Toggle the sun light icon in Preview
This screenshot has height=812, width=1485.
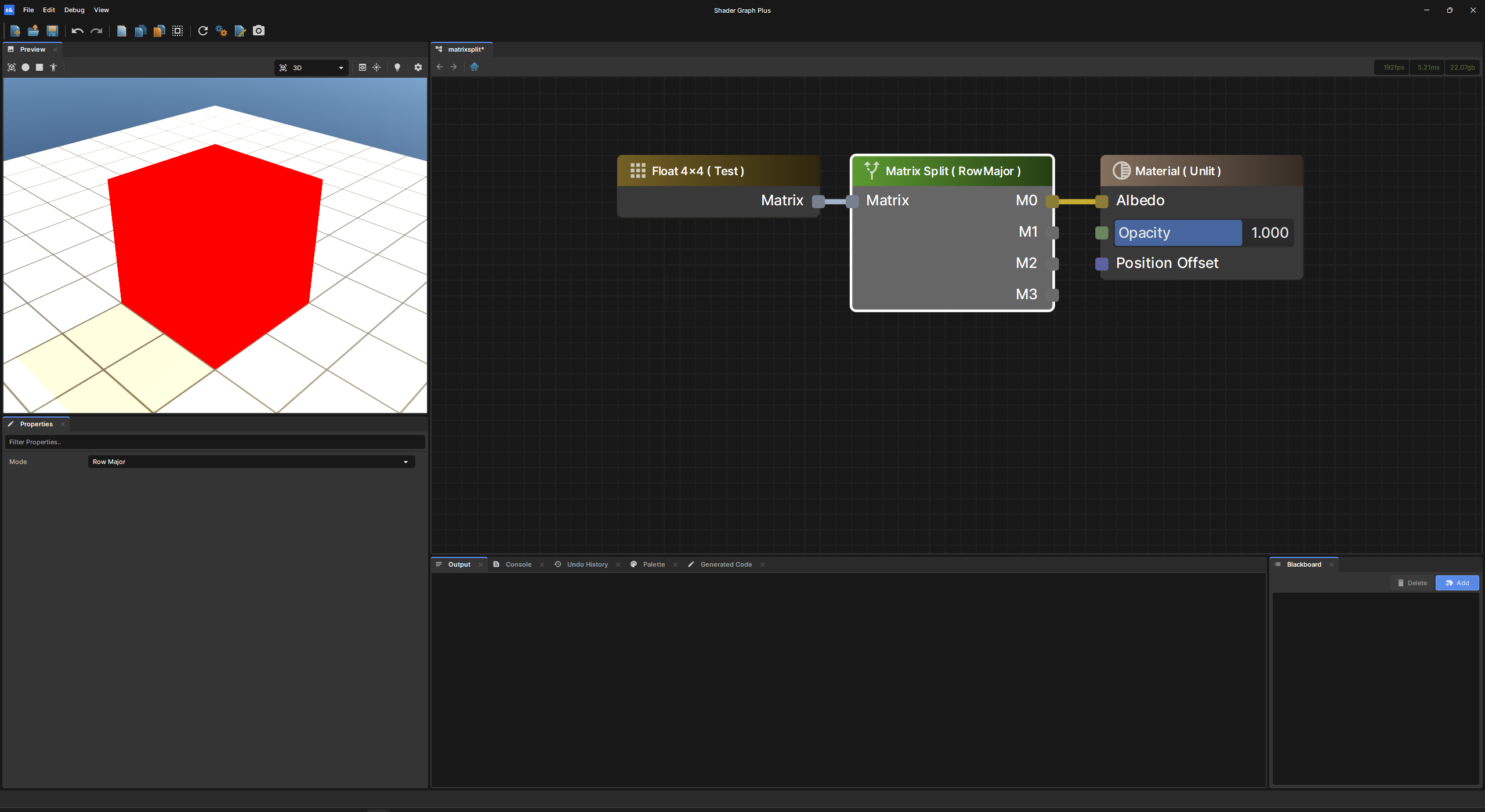click(376, 67)
